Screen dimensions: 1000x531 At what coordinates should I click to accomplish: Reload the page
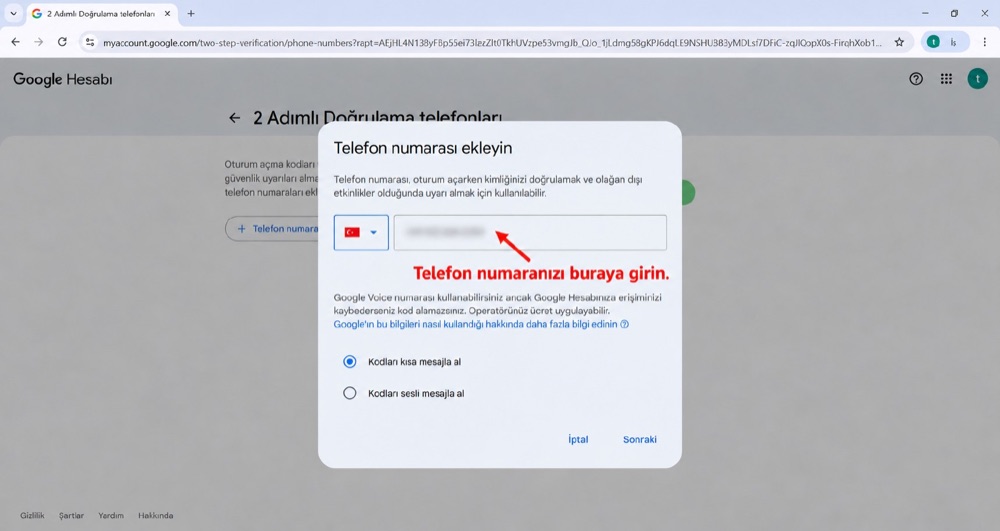click(x=62, y=42)
